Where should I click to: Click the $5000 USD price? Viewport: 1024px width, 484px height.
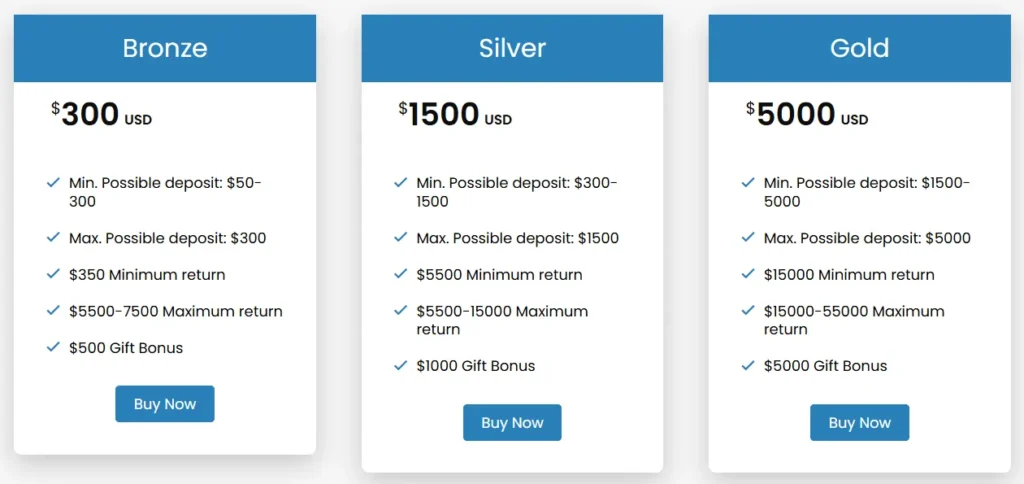[807, 115]
